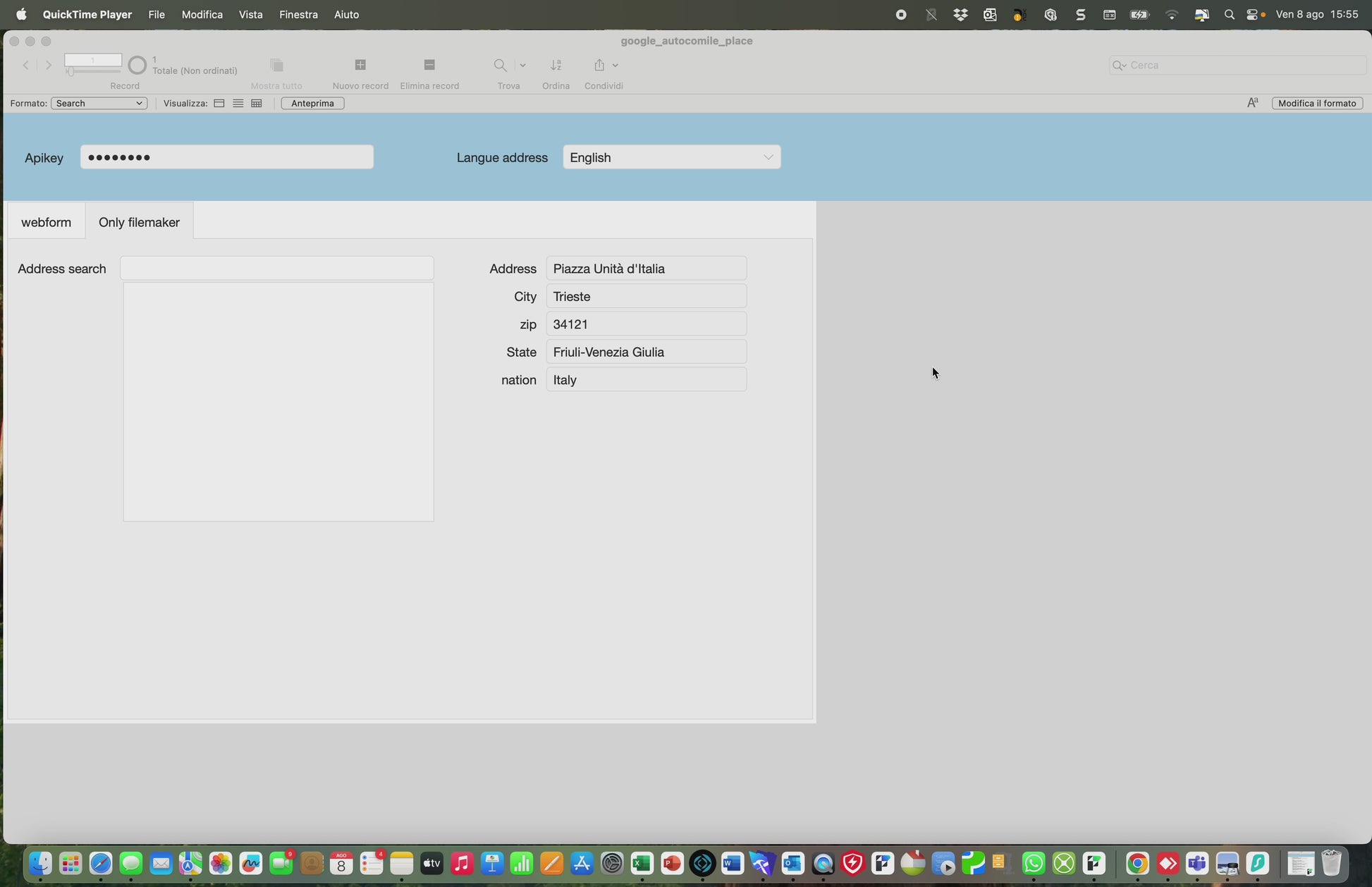Go to next record arrow
Screen dimensions: 1372x887
tap(49, 65)
